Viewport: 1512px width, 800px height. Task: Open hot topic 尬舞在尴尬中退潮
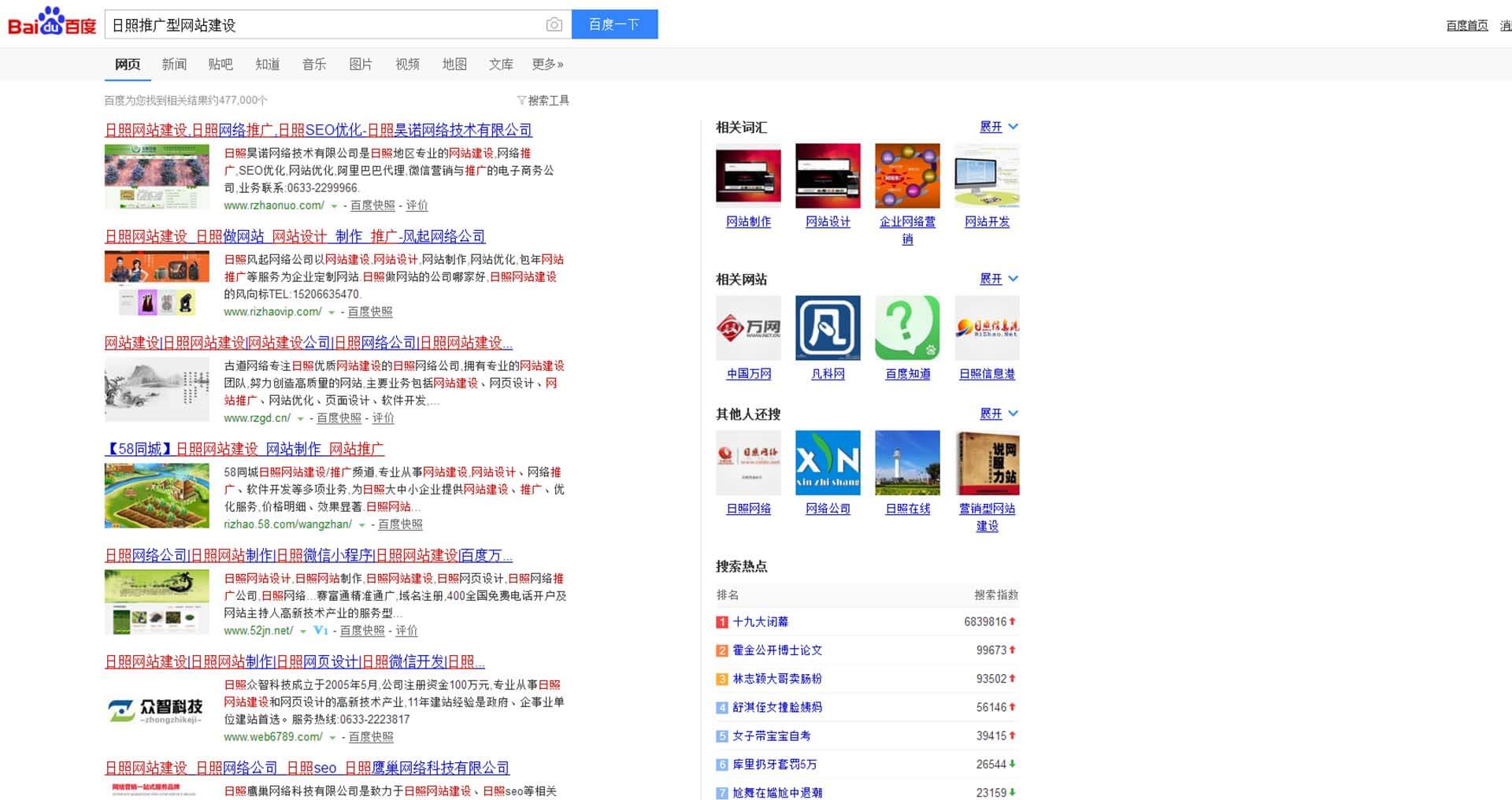tap(777, 793)
